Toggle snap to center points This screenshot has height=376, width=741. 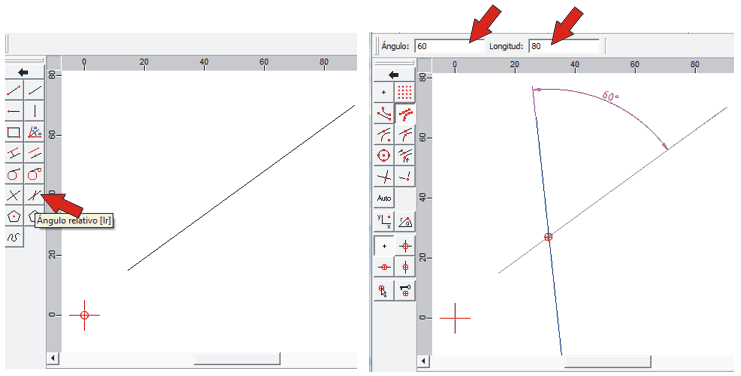point(384,155)
